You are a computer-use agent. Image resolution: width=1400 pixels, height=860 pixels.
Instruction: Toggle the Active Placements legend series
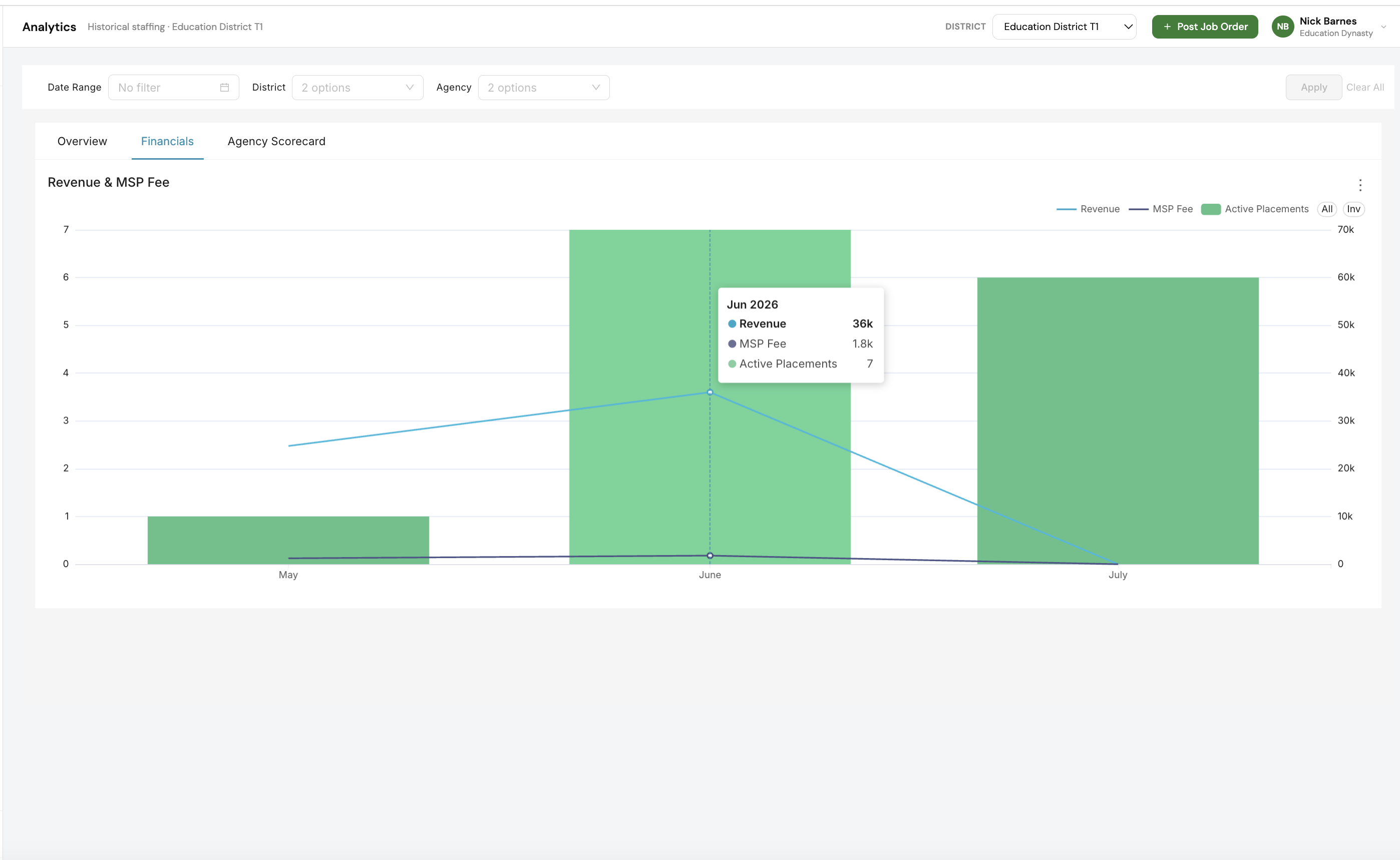(x=1254, y=209)
